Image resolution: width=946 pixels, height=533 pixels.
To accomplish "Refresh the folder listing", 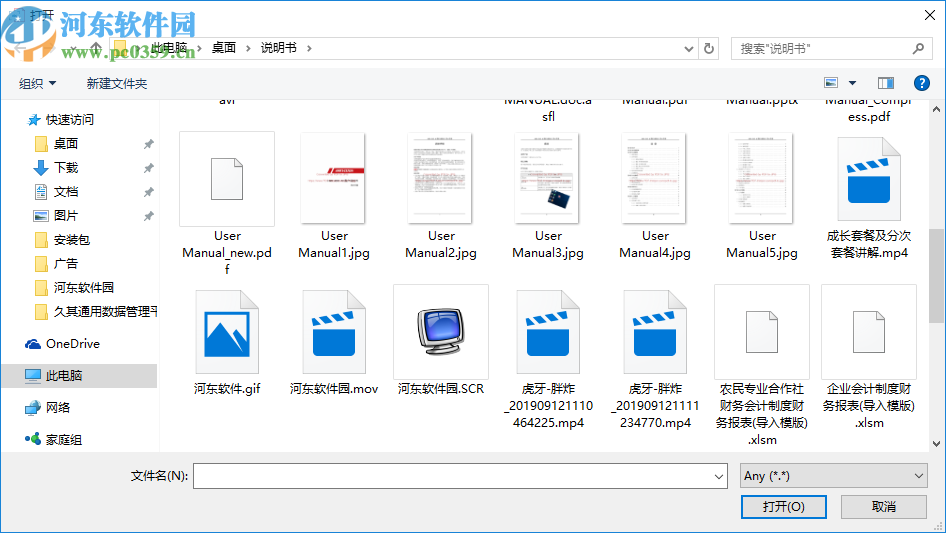I will click(x=709, y=48).
